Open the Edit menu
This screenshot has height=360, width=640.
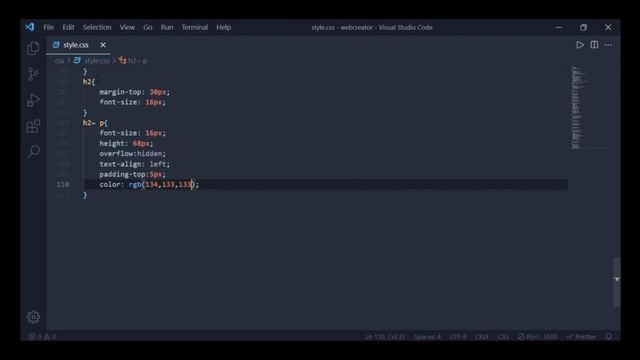coord(68,27)
